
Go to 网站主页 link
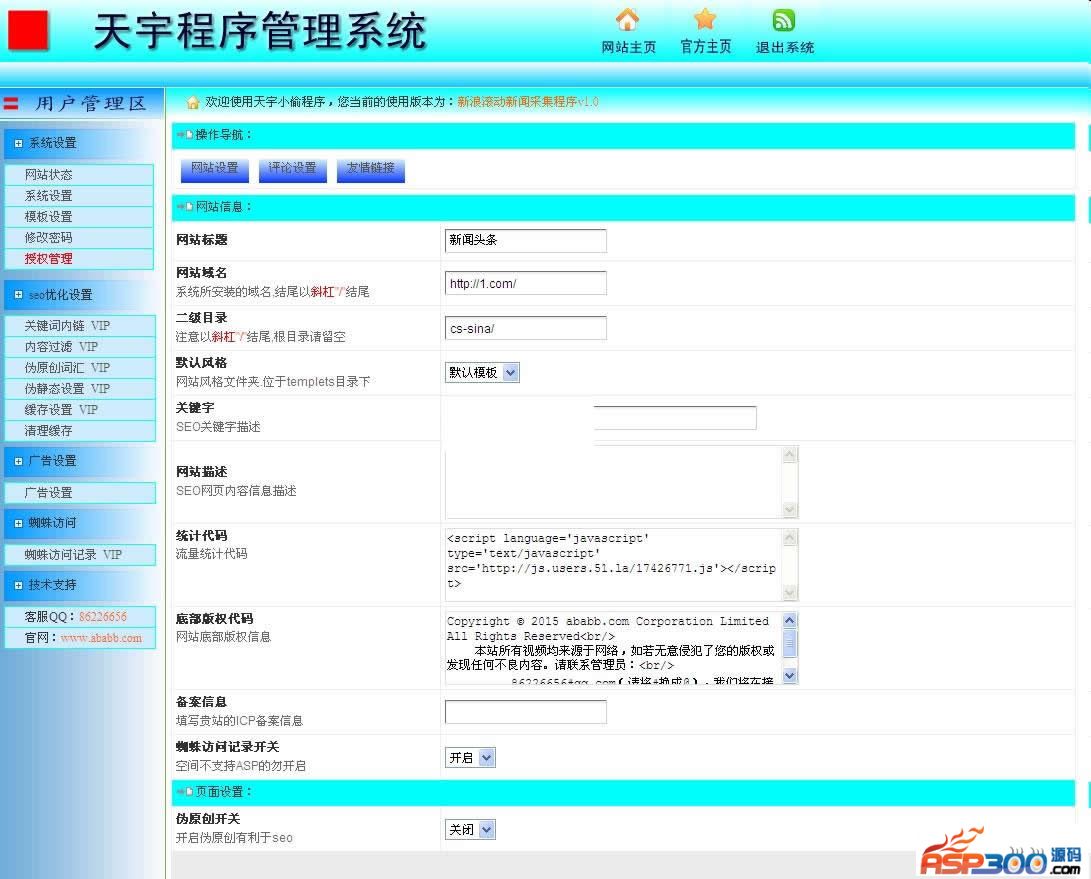coord(628,47)
